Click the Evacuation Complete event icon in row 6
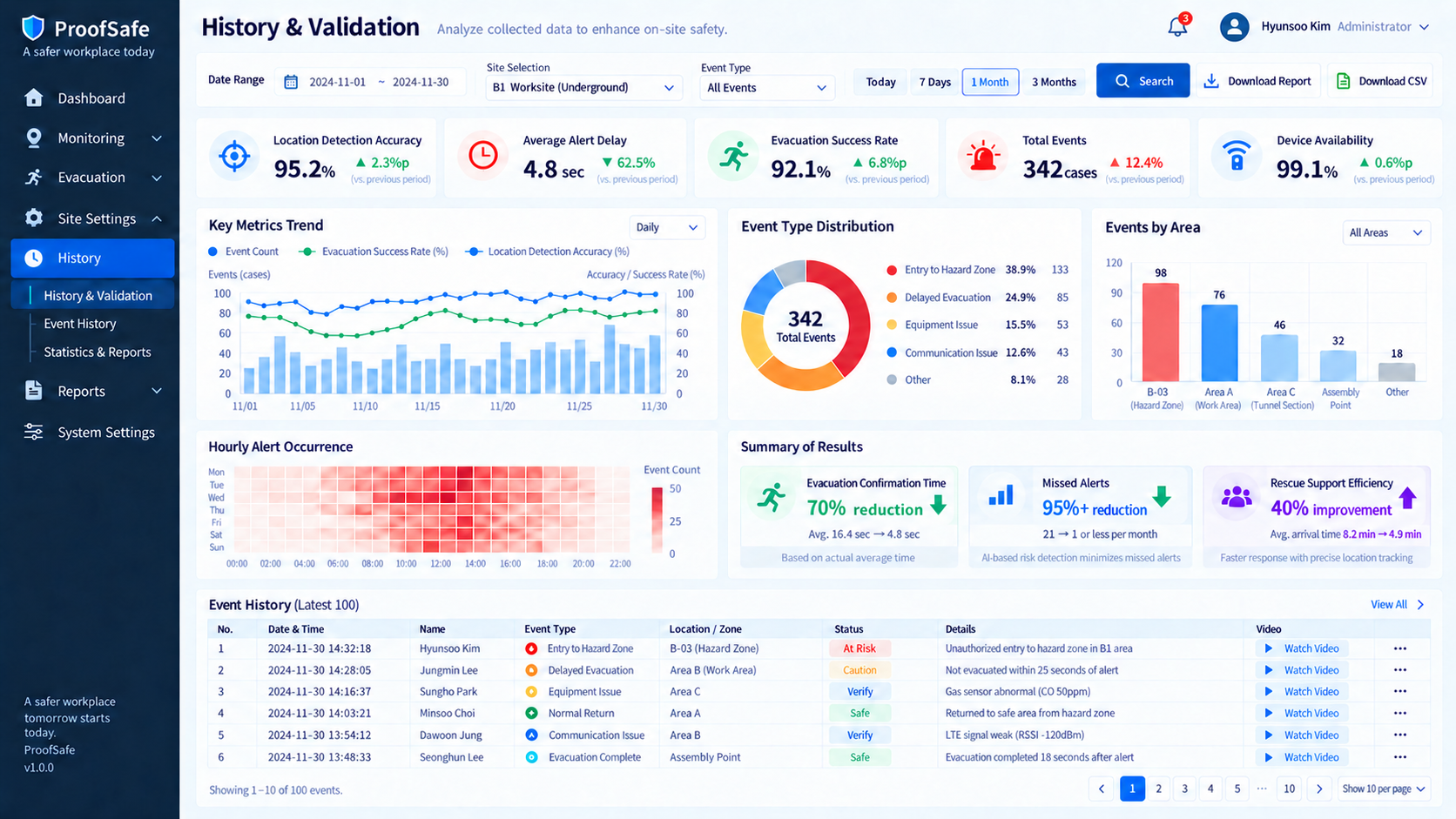This screenshot has height=819, width=1456. point(531,757)
